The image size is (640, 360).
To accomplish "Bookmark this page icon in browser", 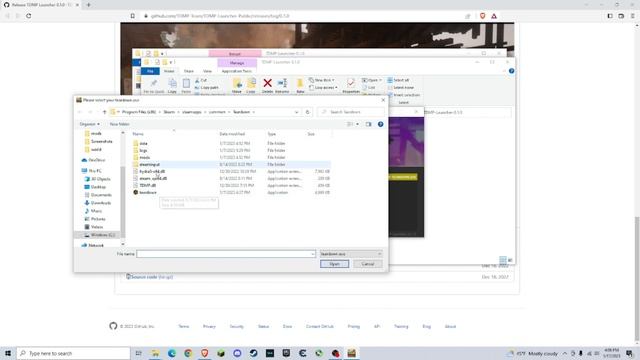I will tap(133, 16).
